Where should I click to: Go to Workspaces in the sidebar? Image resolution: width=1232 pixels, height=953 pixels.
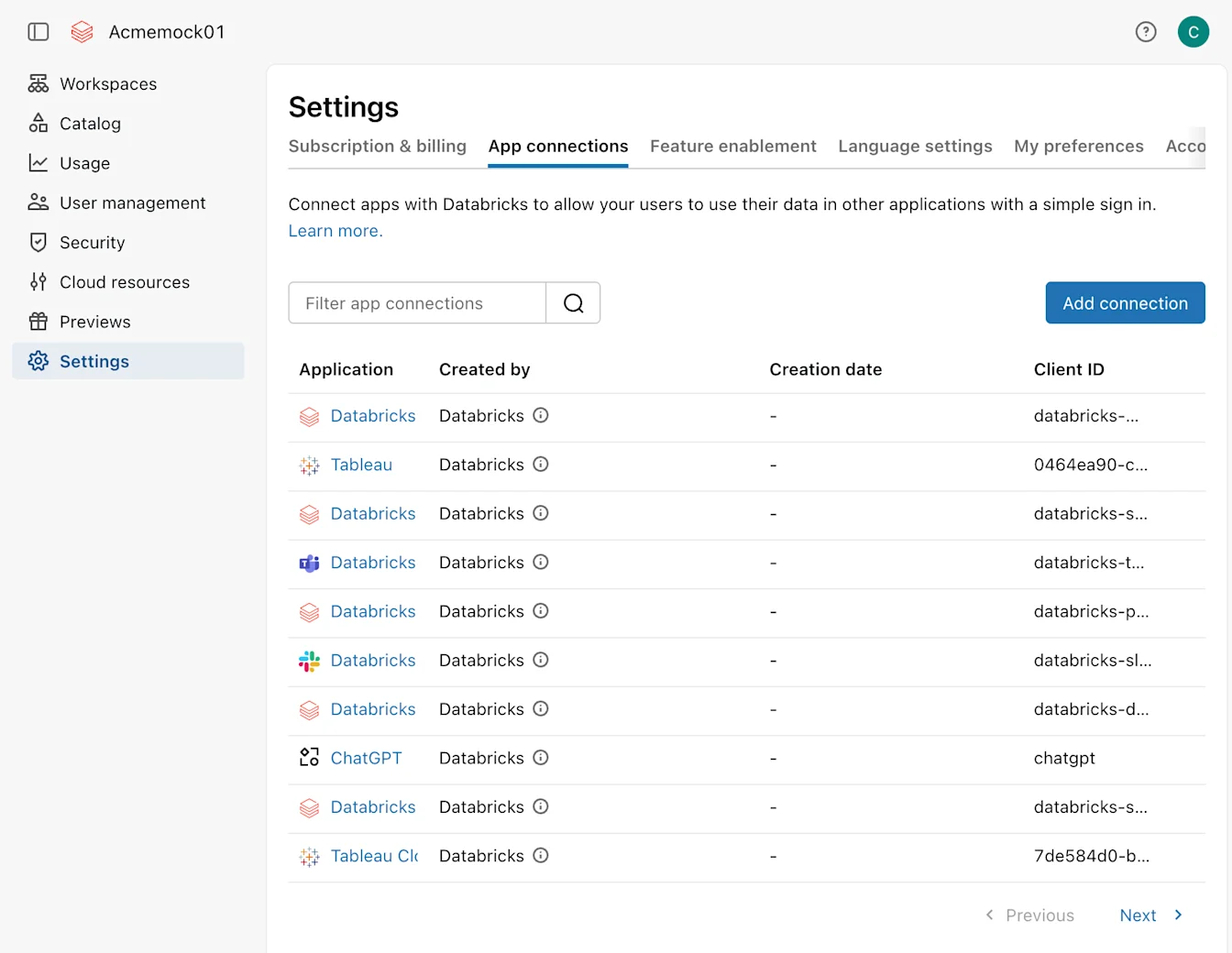tap(128, 83)
